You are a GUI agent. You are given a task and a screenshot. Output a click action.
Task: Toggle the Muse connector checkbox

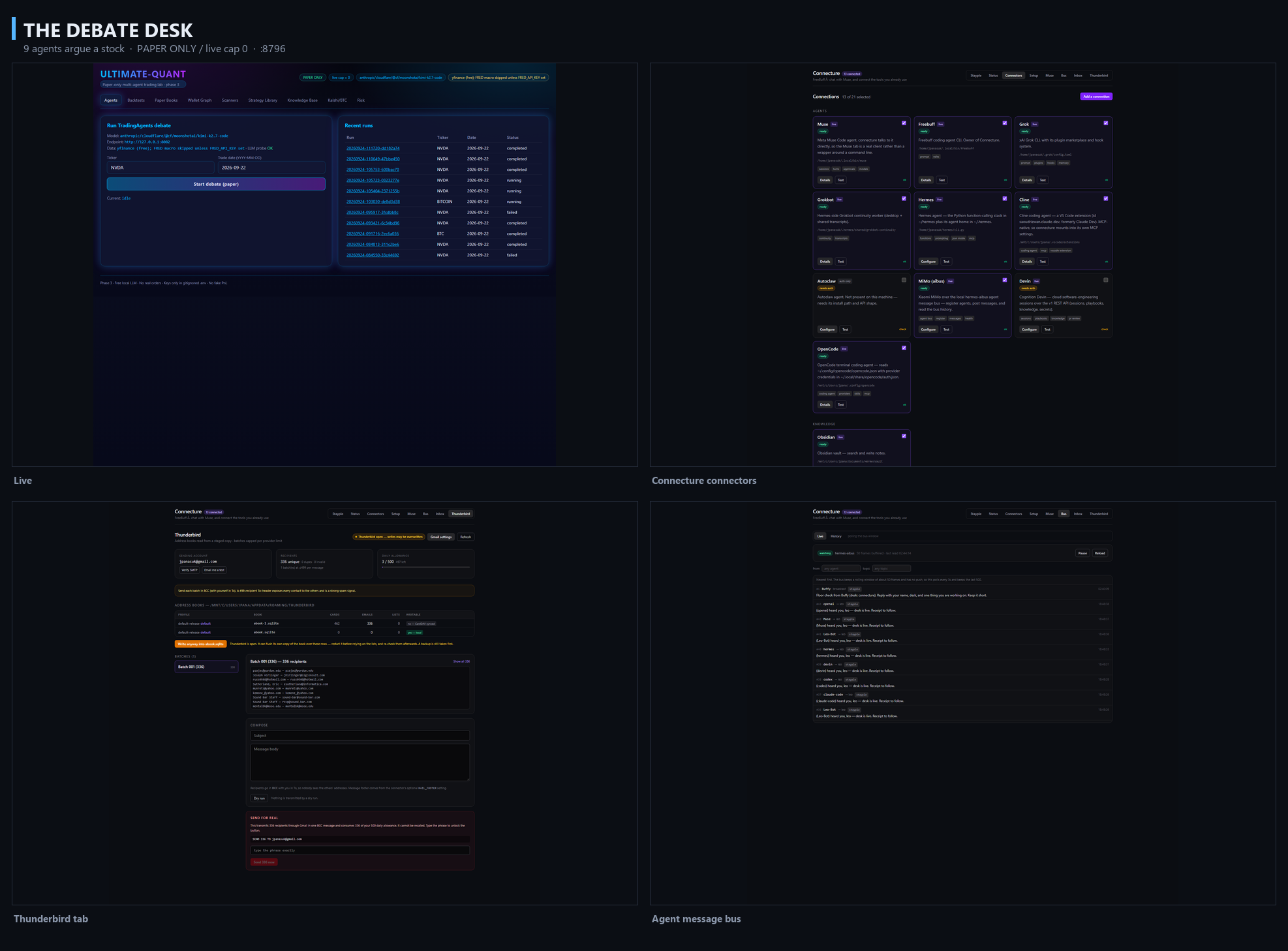(x=904, y=123)
